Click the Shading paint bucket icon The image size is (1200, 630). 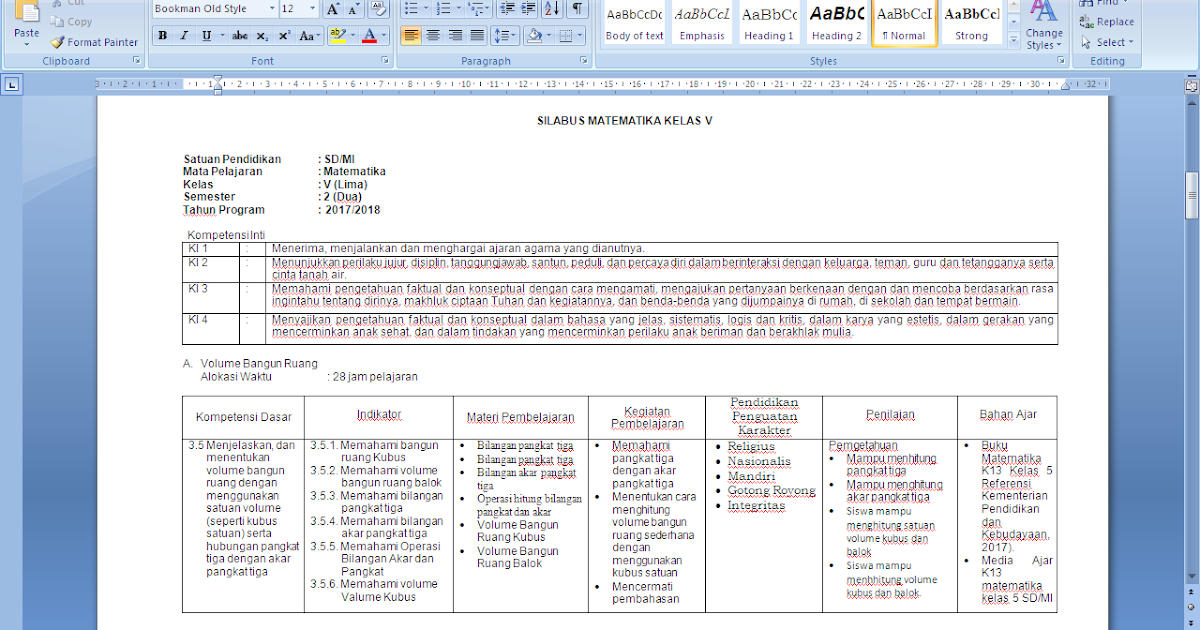[x=535, y=36]
